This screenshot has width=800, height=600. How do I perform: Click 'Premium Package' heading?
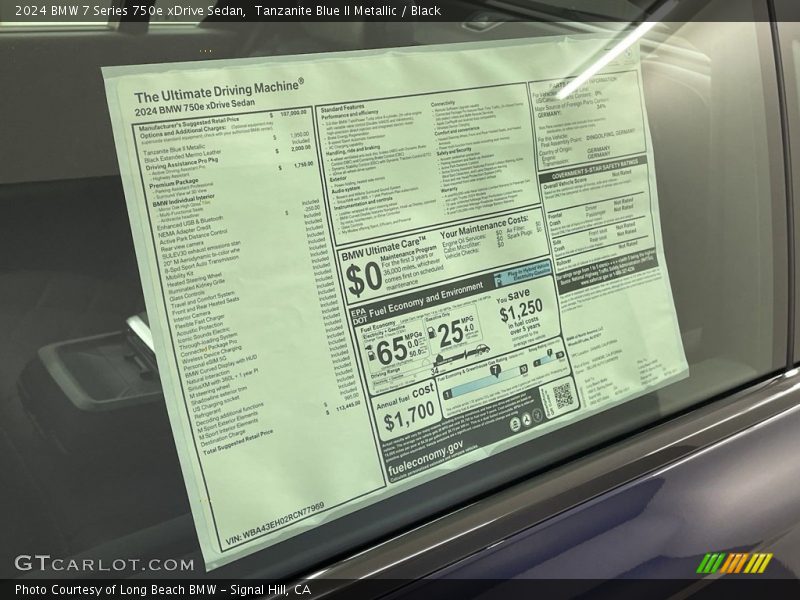[173, 184]
